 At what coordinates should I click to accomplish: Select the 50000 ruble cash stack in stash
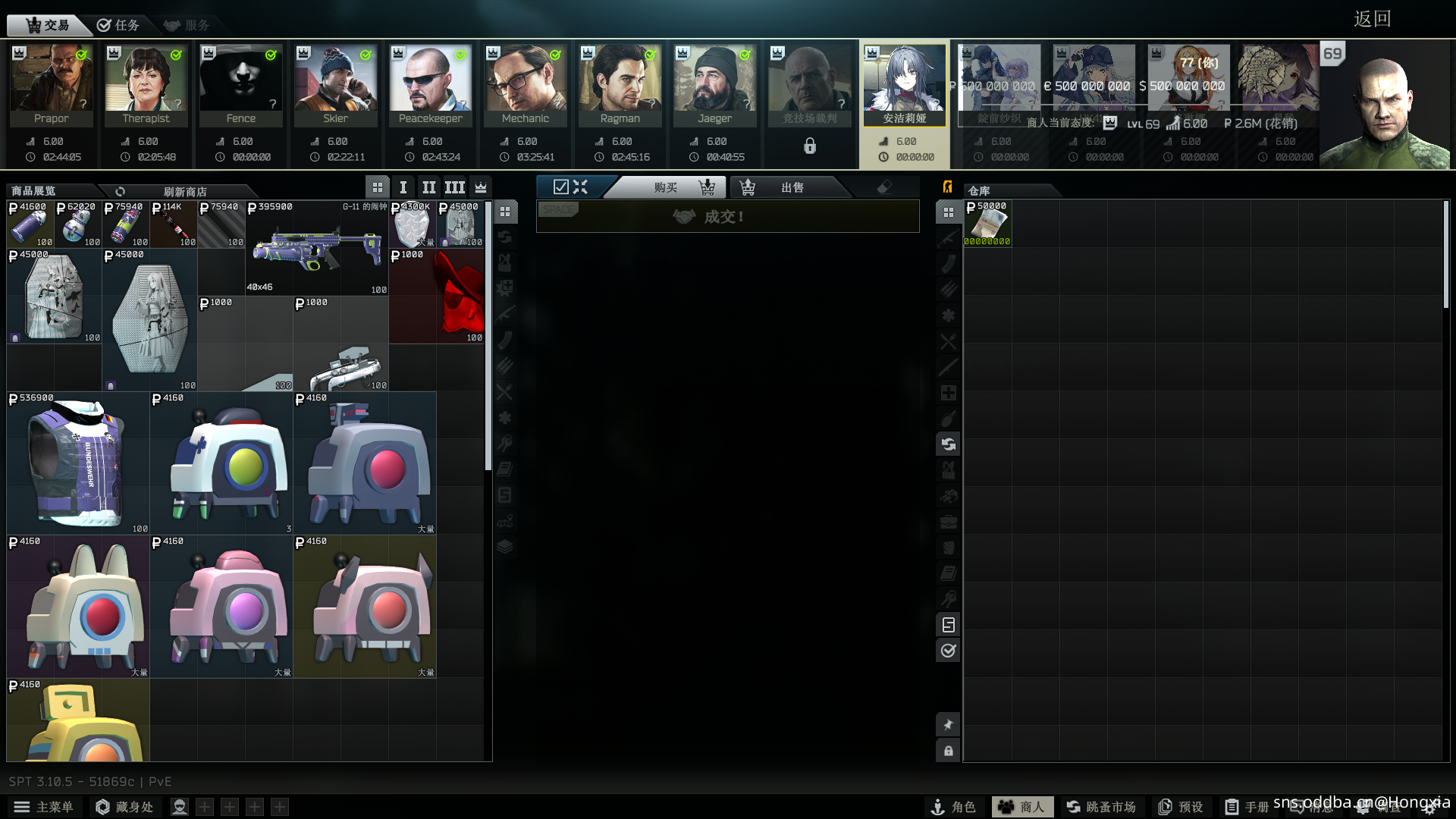987,224
